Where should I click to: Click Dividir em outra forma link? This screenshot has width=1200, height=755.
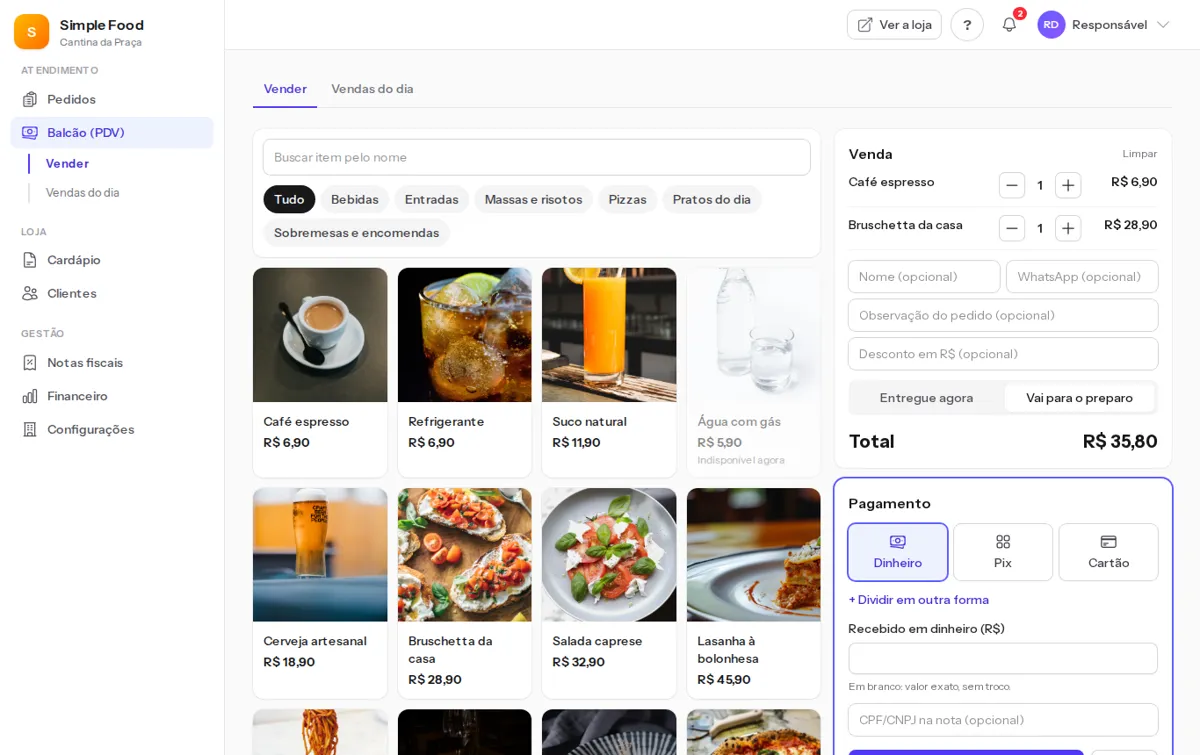(x=918, y=600)
